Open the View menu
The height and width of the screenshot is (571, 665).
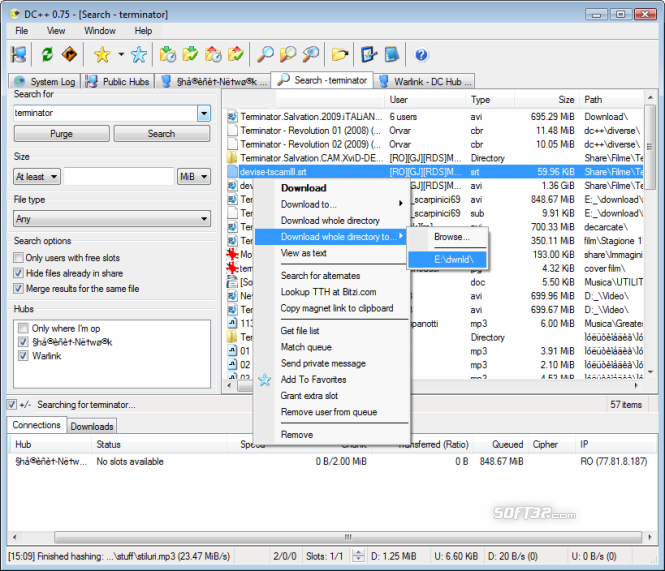[x=56, y=31]
